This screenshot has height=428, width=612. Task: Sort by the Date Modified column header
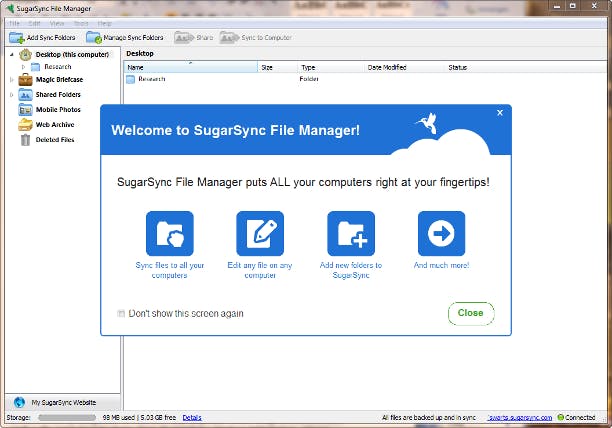pos(405,67)
